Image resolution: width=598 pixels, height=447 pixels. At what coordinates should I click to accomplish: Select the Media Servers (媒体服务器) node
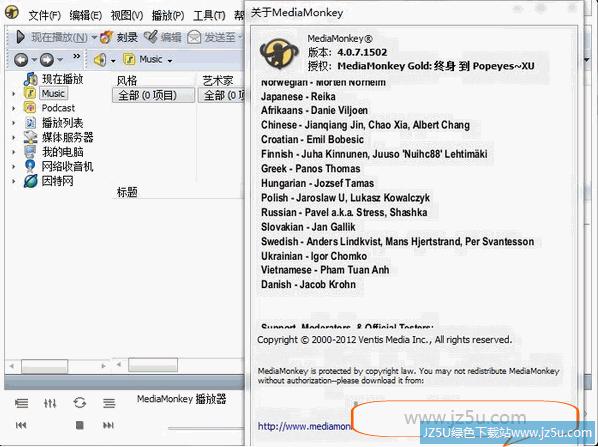coord(68,137)
